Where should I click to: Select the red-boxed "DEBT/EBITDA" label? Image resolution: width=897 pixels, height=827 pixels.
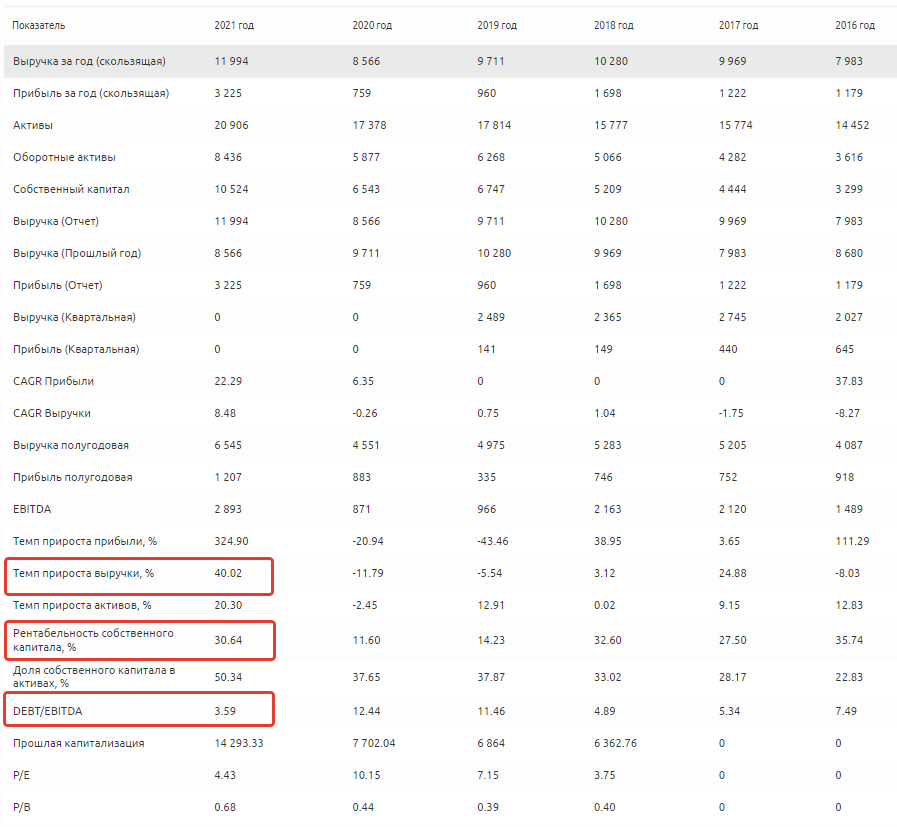50,711
